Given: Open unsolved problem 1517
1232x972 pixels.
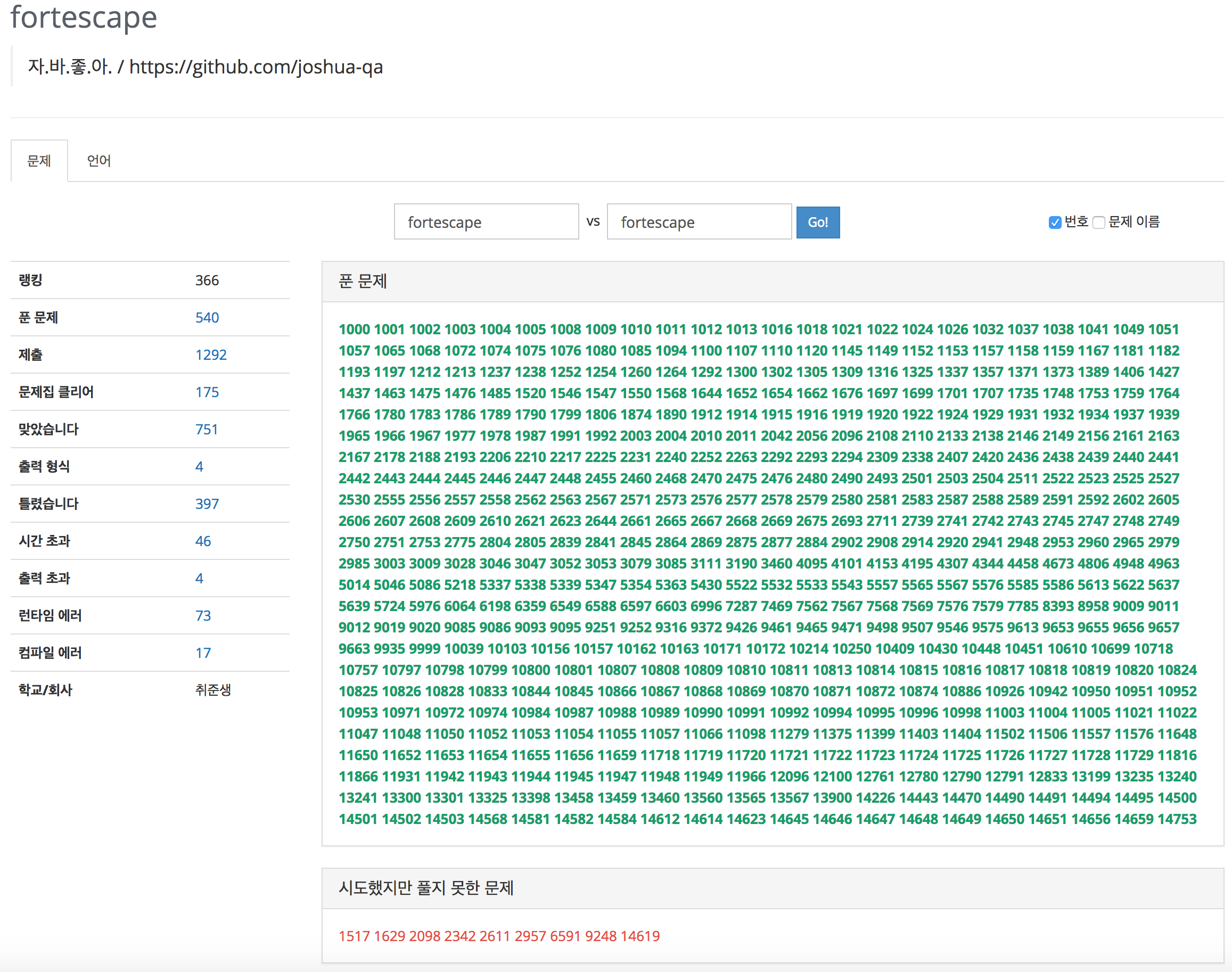Looking at the screenshot, I should pos(354,936).
